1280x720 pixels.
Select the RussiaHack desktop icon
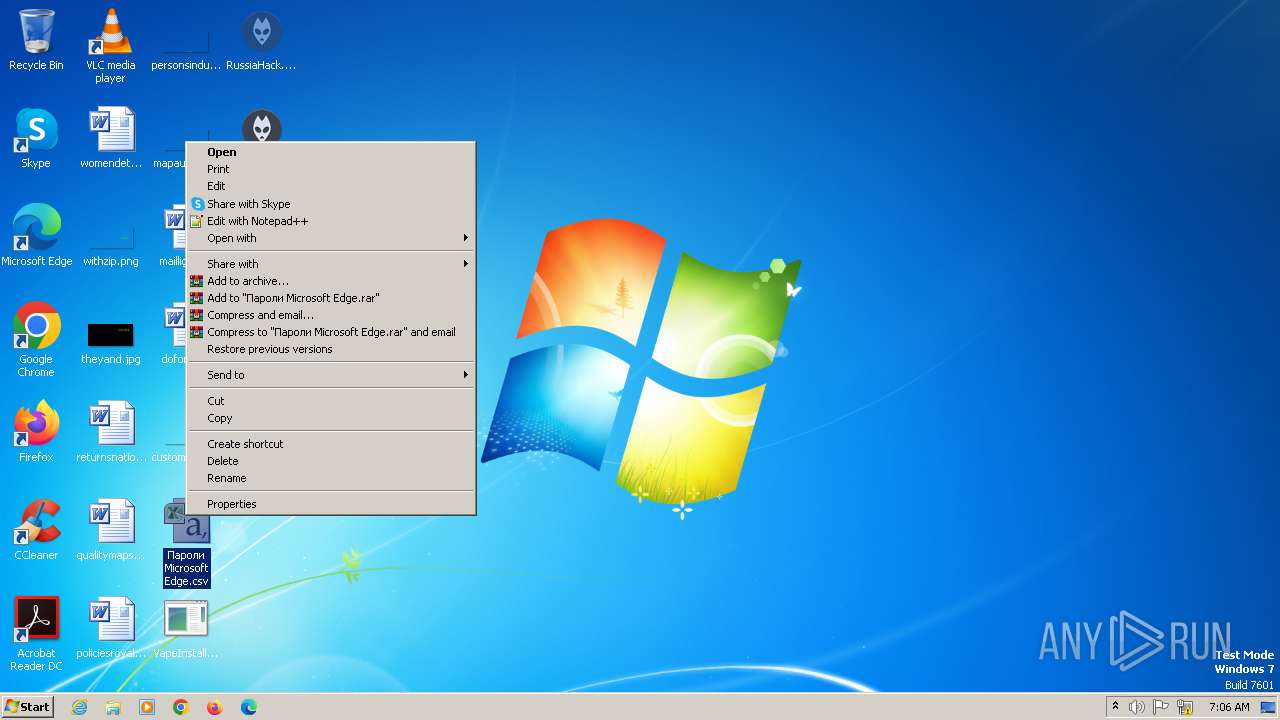[261, 40]
